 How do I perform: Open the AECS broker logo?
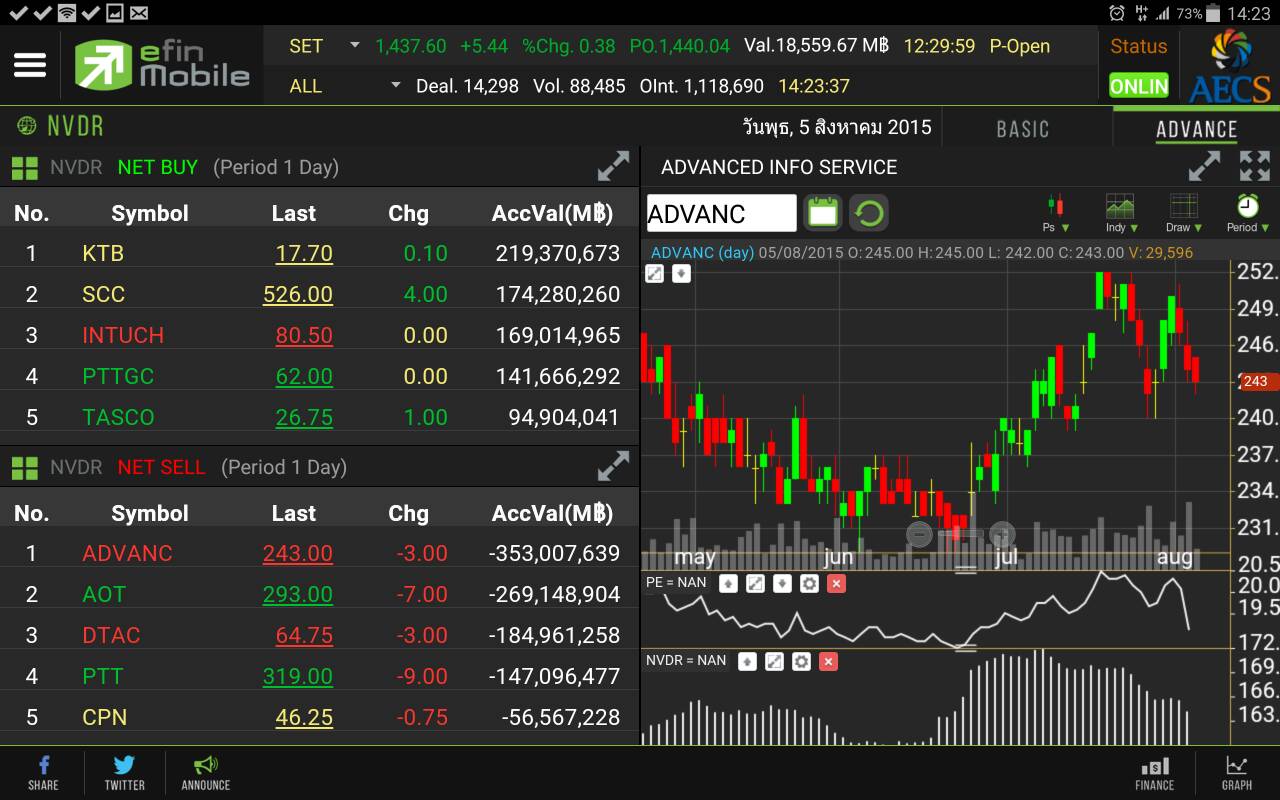point(1229,66)
